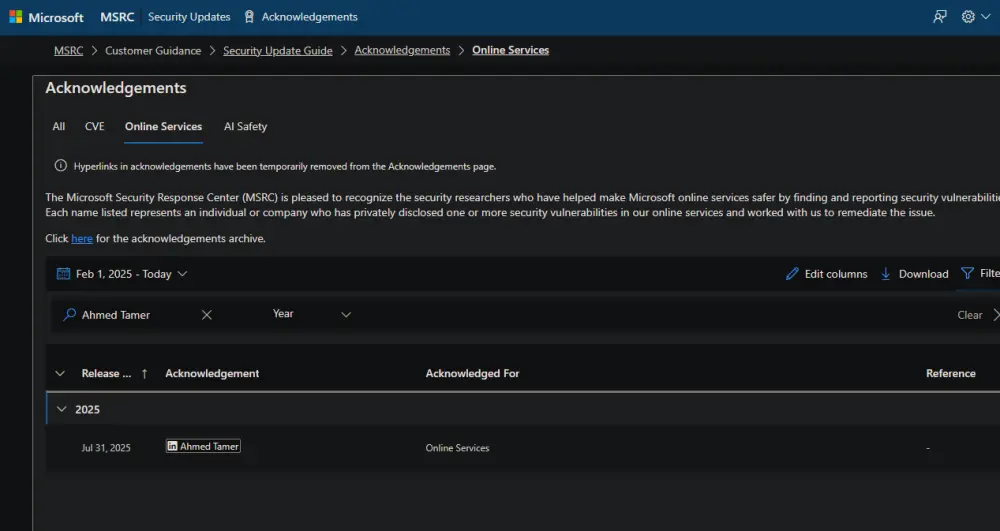Click the info icon beside hyperlinks notice
Viewport: 1000px width, 531px height.
61,166
